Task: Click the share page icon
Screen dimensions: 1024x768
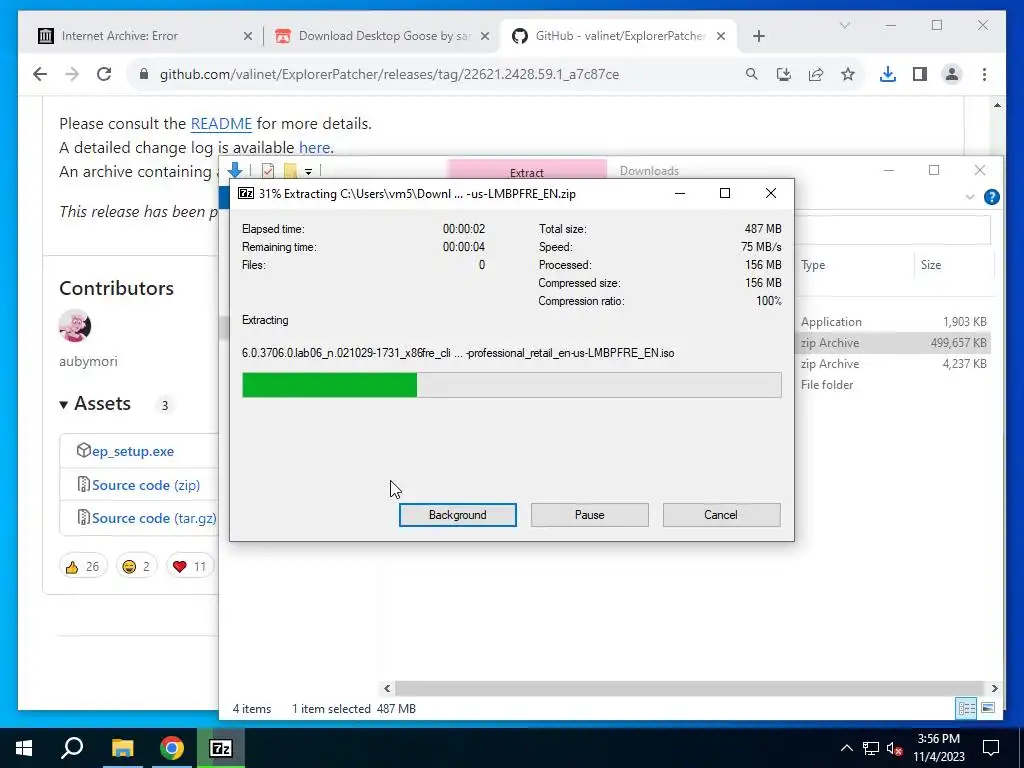Action: pyautogui.click(x=816, y=74)
